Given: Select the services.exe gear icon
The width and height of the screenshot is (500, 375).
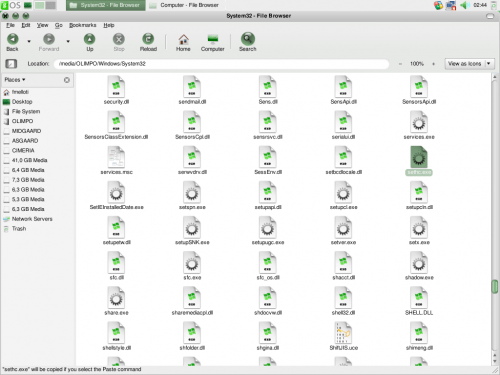Looking at the screenshot, I should pyautogui.click(x=419, y=122).
